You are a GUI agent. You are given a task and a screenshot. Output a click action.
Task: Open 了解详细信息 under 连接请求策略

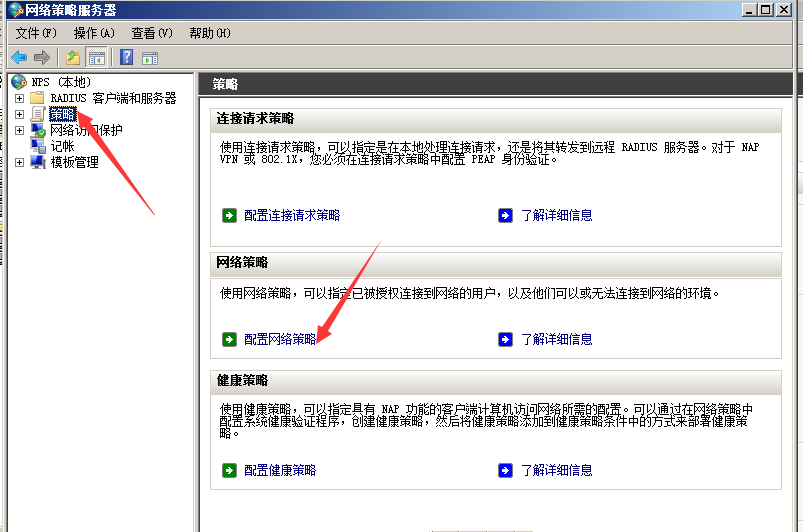[x=557, y=216]
